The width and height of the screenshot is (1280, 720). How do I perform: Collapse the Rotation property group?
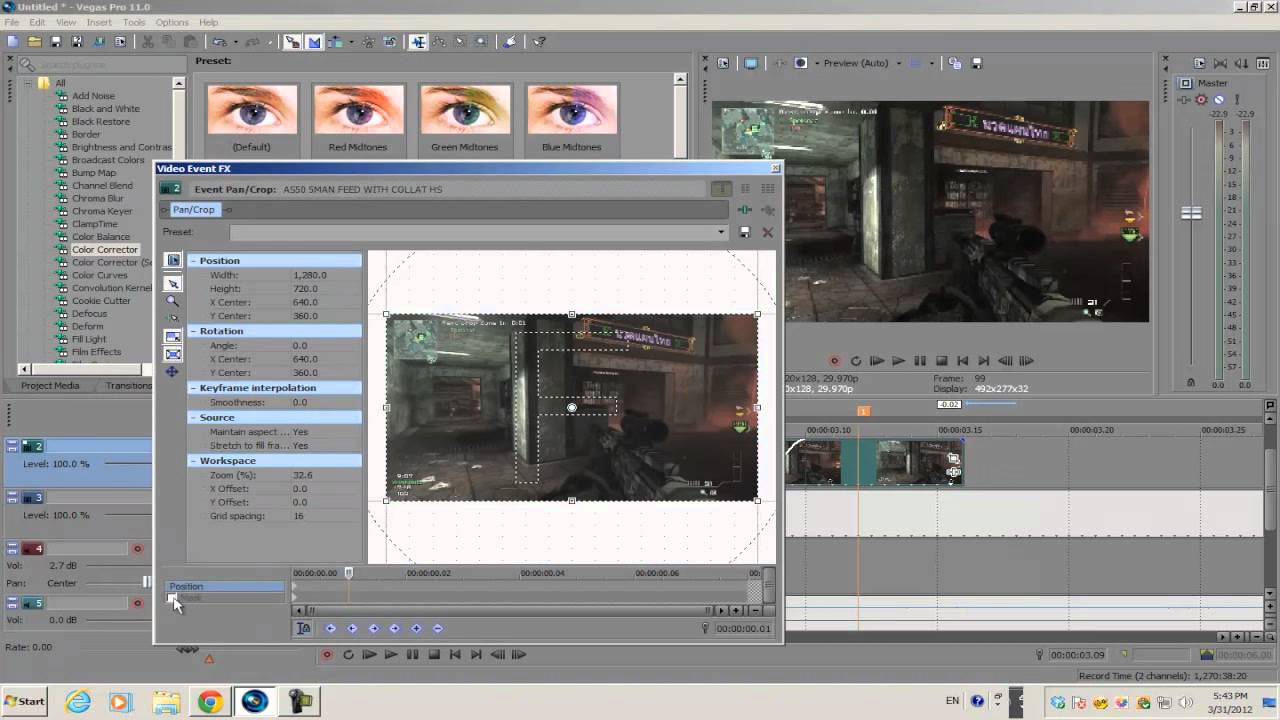[x=193, y=331]
